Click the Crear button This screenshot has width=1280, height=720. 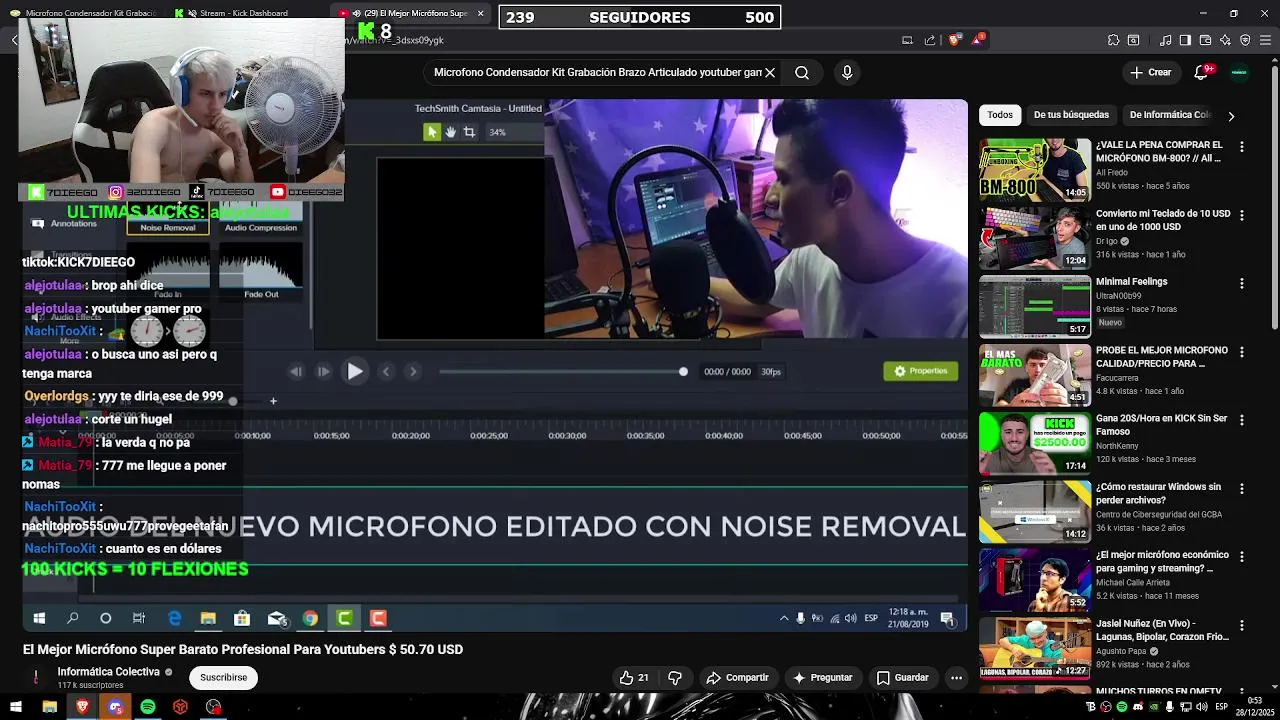click(1150, 72)
